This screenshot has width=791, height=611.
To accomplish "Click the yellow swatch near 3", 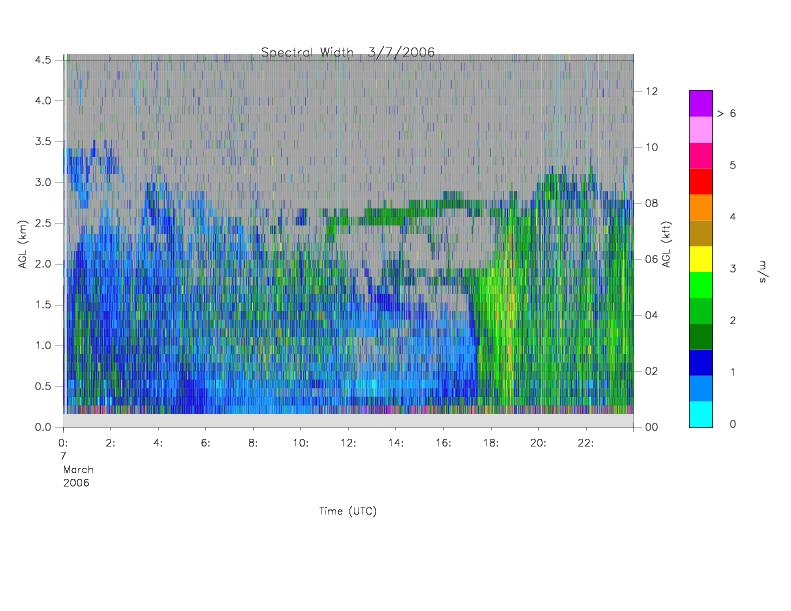I will 701,259.
